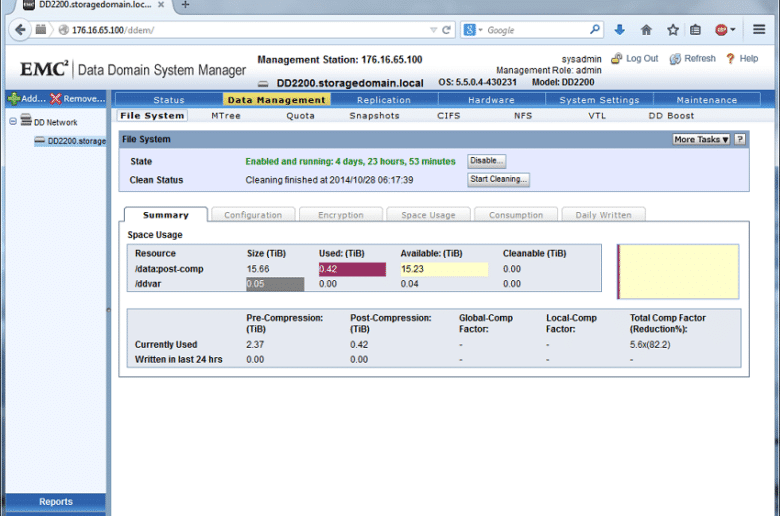Click the DD2200.storagedomain.local system name

350,83
